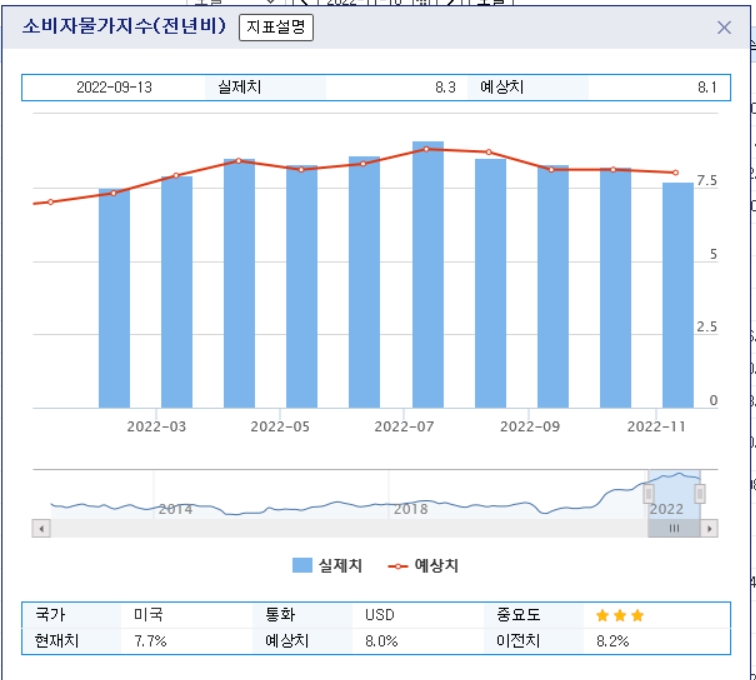Click the first forecast point on red line
This screenshot has height=680, width=756.
pos(51,202)
